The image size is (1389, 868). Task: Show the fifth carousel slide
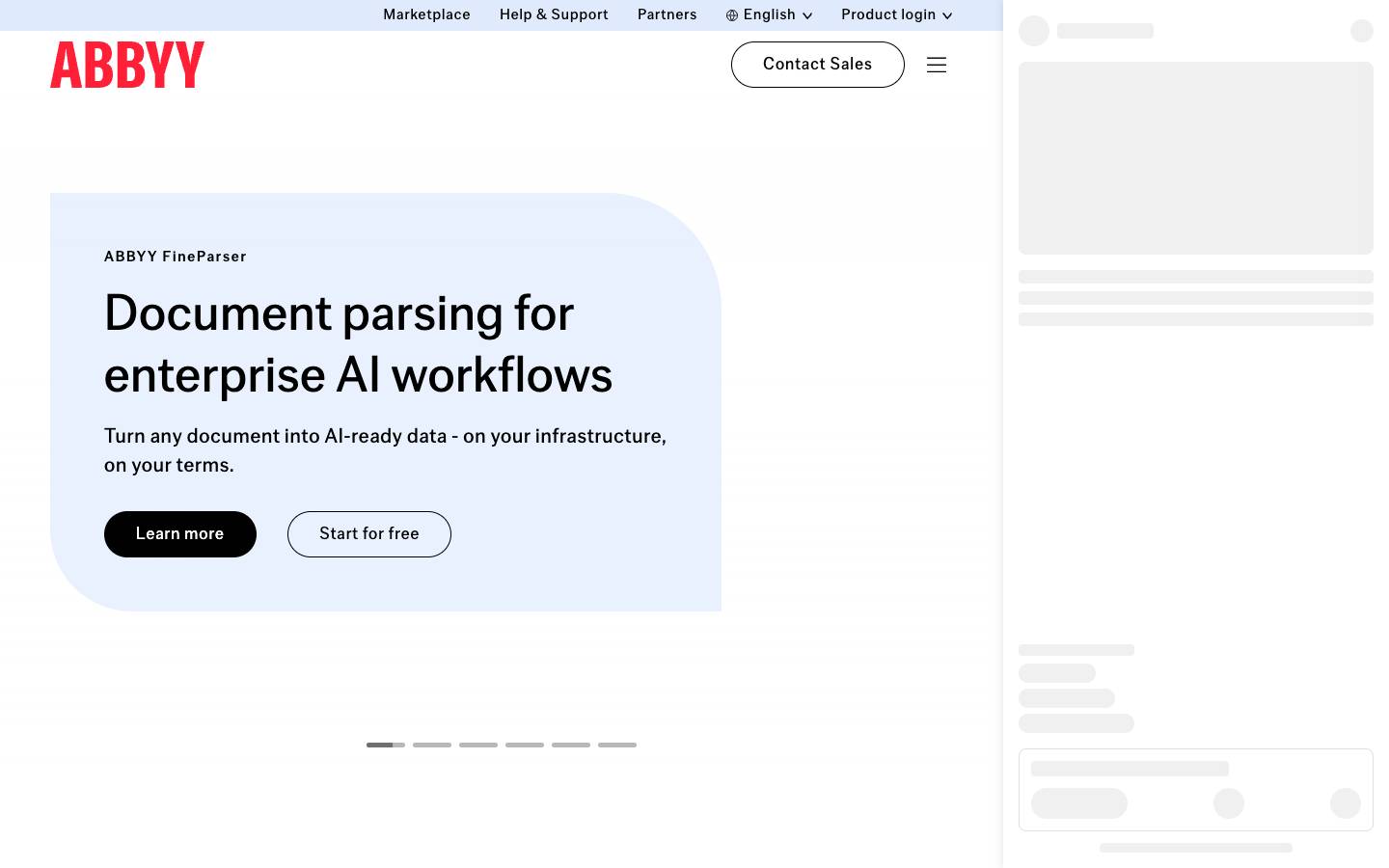click(x=571, y=745)
